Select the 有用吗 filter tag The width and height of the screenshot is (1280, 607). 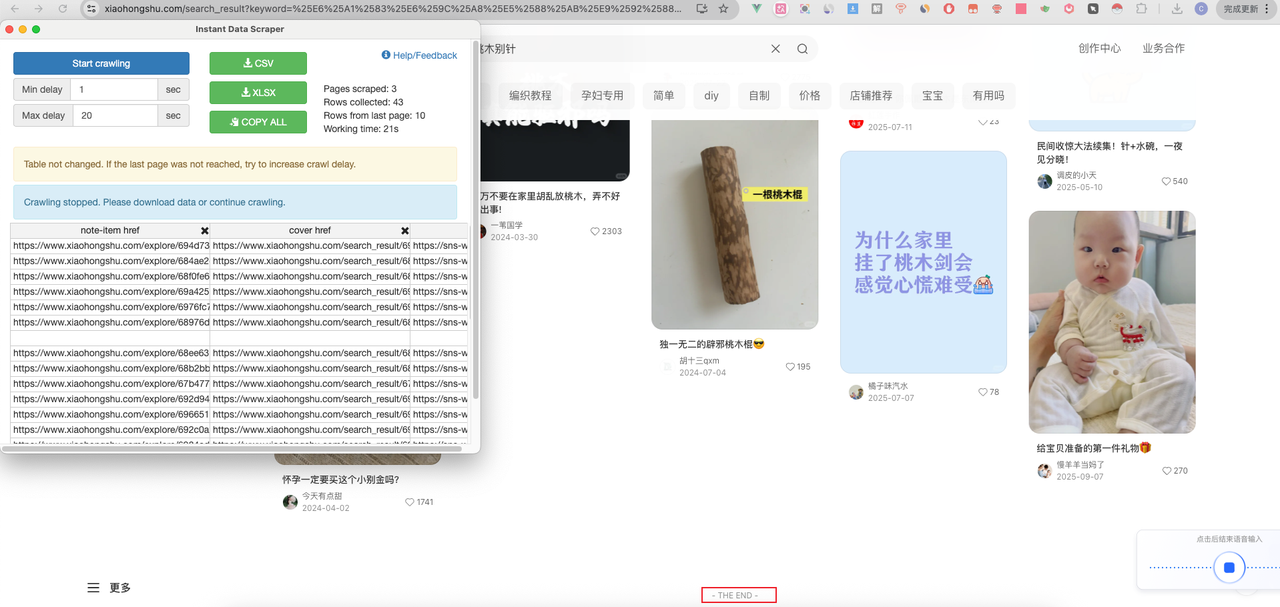pyautogui.click(x=989, y=95)
